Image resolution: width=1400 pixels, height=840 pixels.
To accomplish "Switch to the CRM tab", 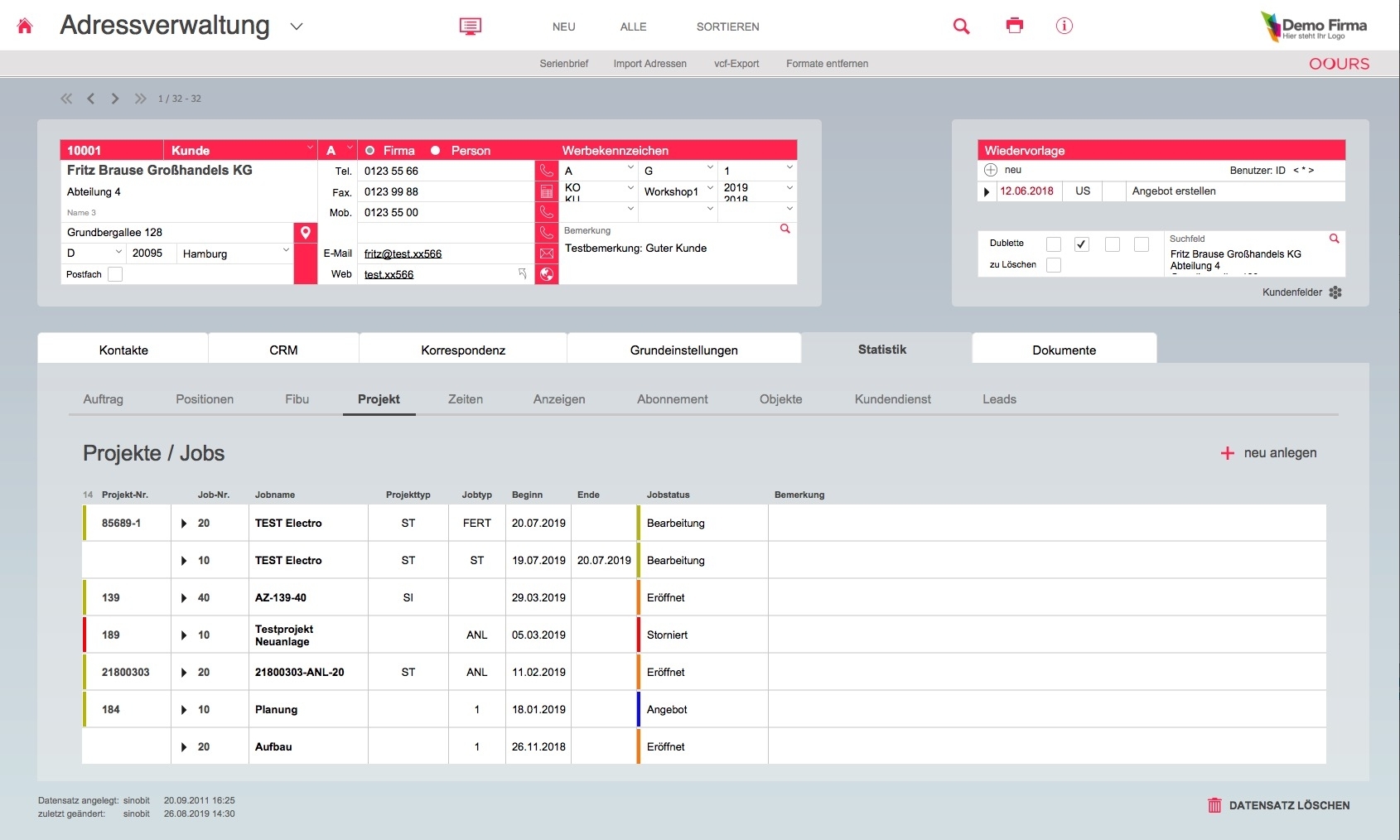I will (x=283, y=350).
